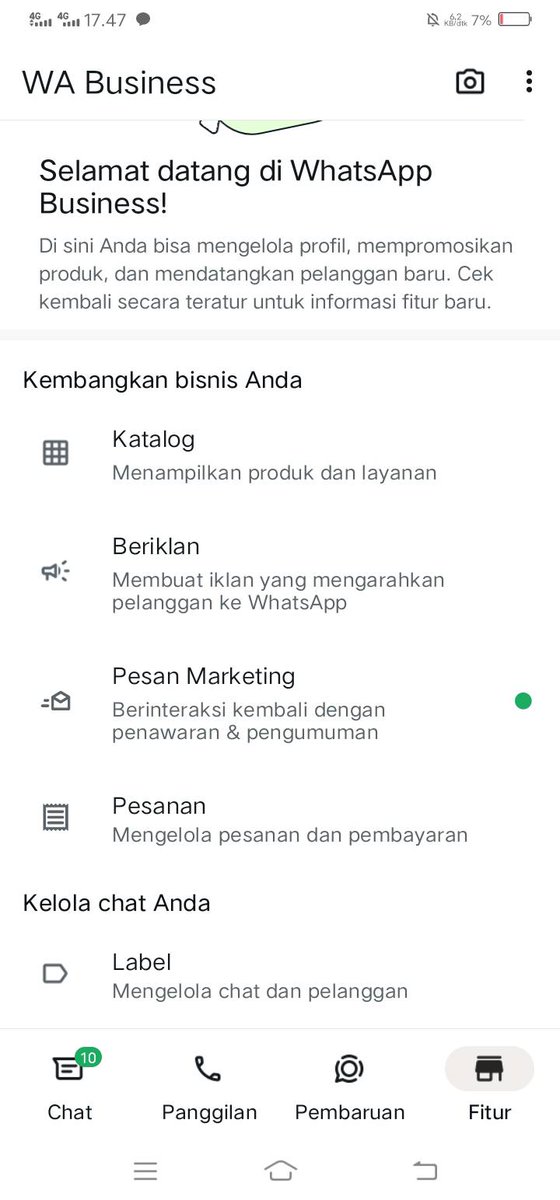Screen dimensions: 560x1200
Task: Tap the Pesan Marketing envelope icon
Action: click(56, 702)
